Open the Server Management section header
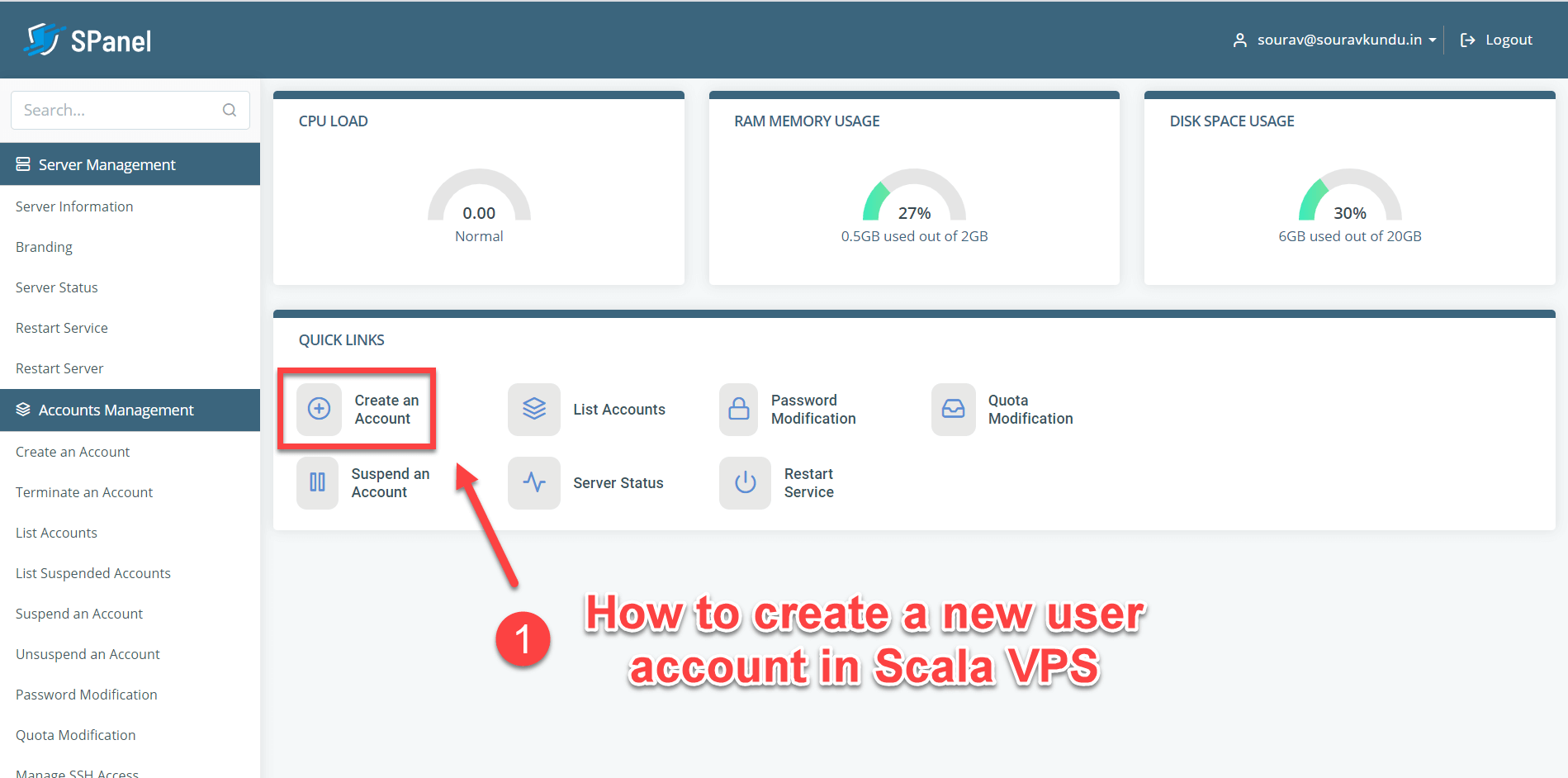This screenshot has width=1568, height=778. point(130,164)
